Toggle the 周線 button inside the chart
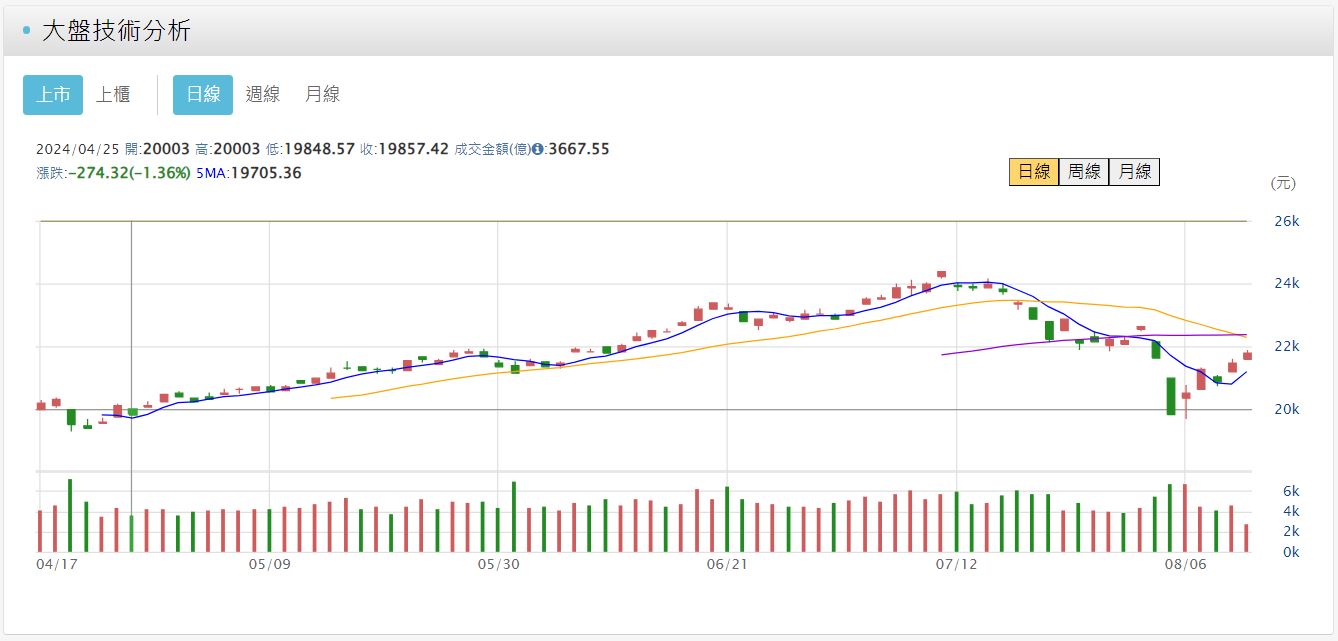Image resolution: width=1338 pixels, height=641 pixels. (x=1084, y=172)
